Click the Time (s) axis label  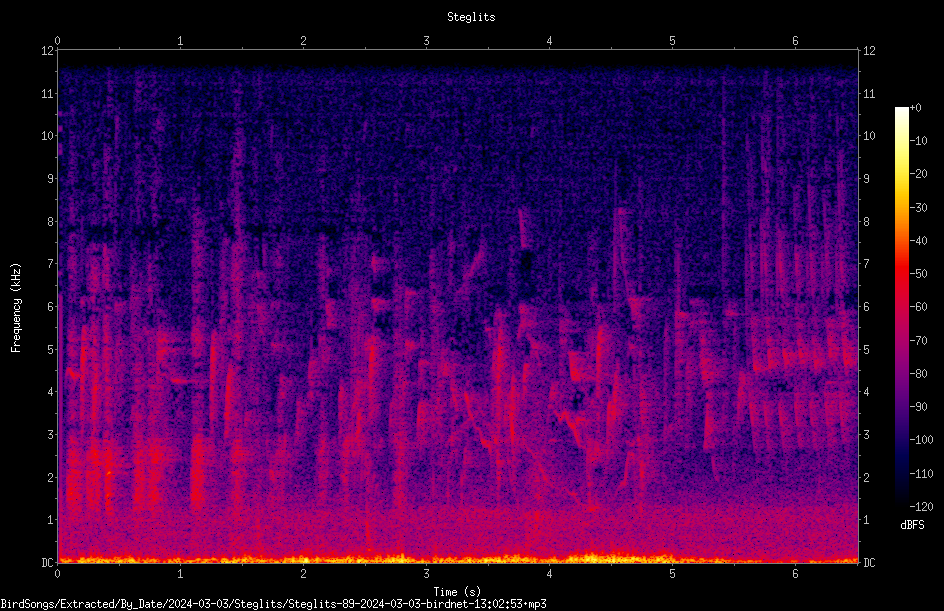(457, 592)
